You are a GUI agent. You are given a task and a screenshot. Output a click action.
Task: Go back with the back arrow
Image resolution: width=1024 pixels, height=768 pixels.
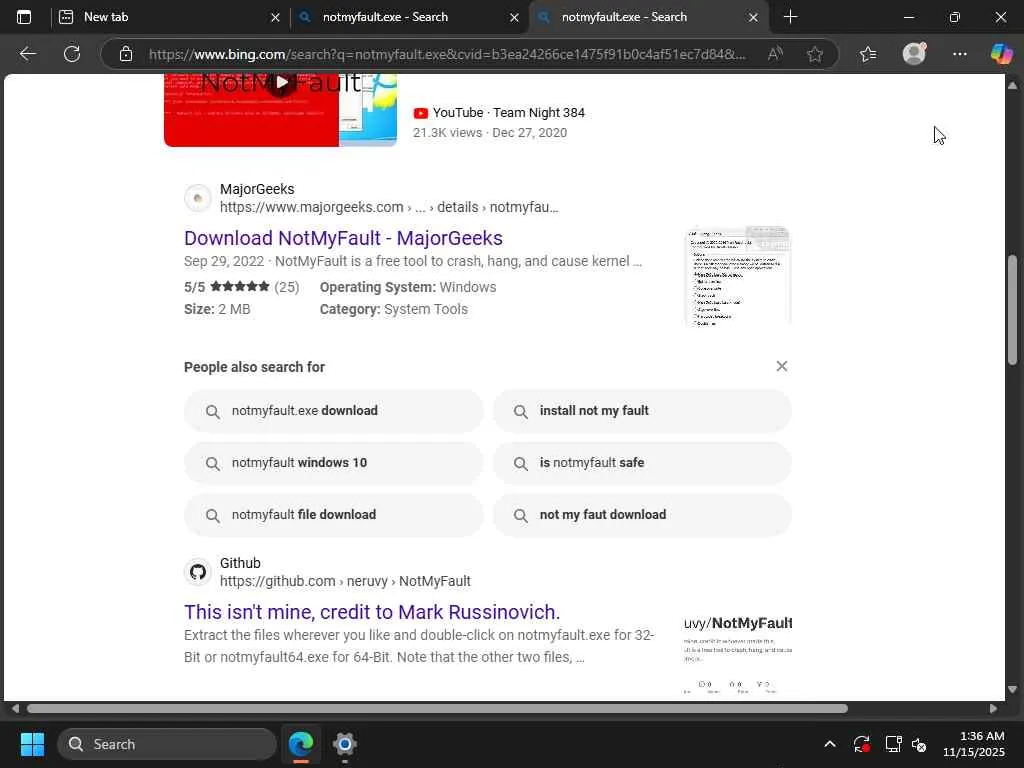27,54
